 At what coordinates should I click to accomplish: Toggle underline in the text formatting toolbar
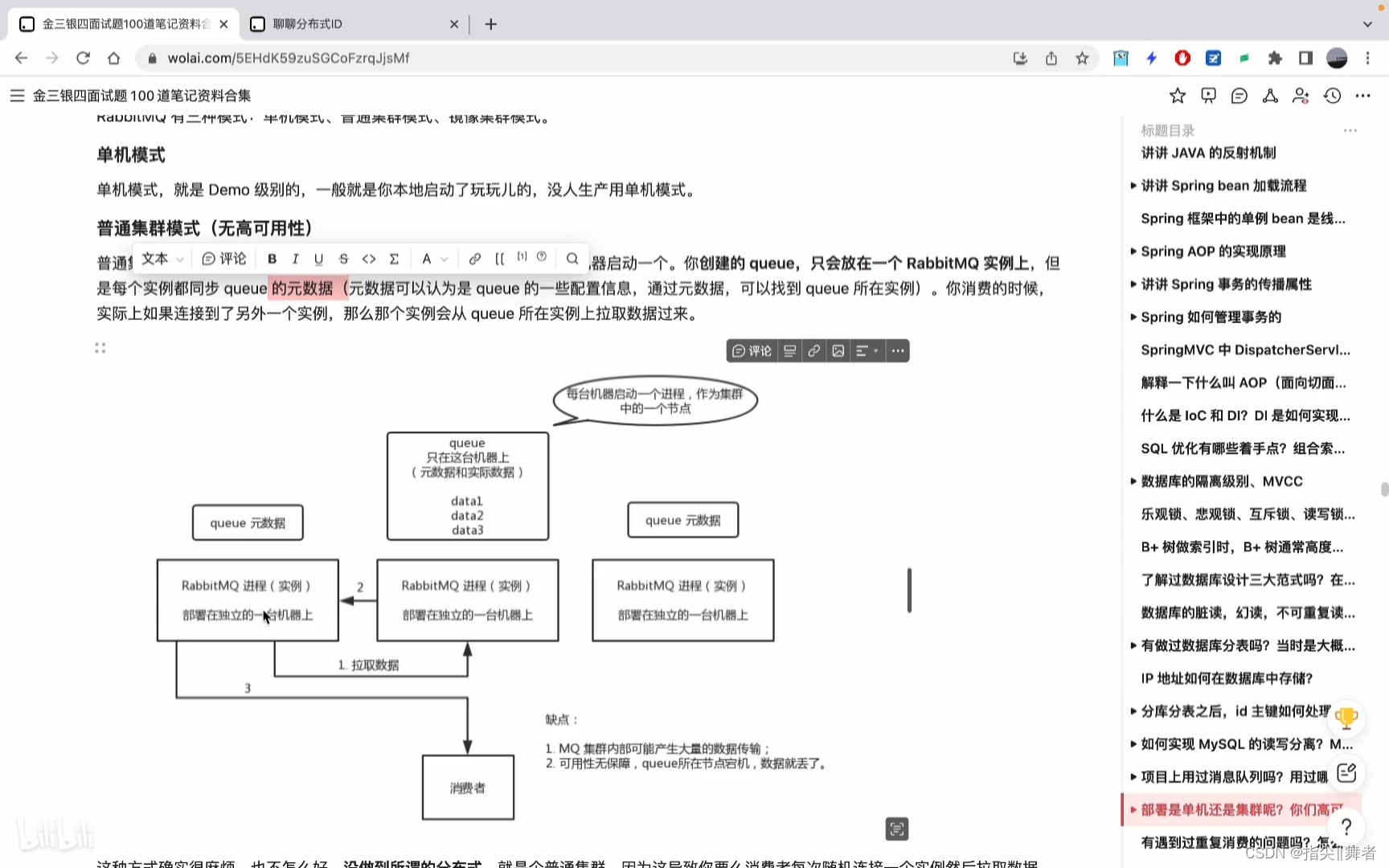[318, 259]
